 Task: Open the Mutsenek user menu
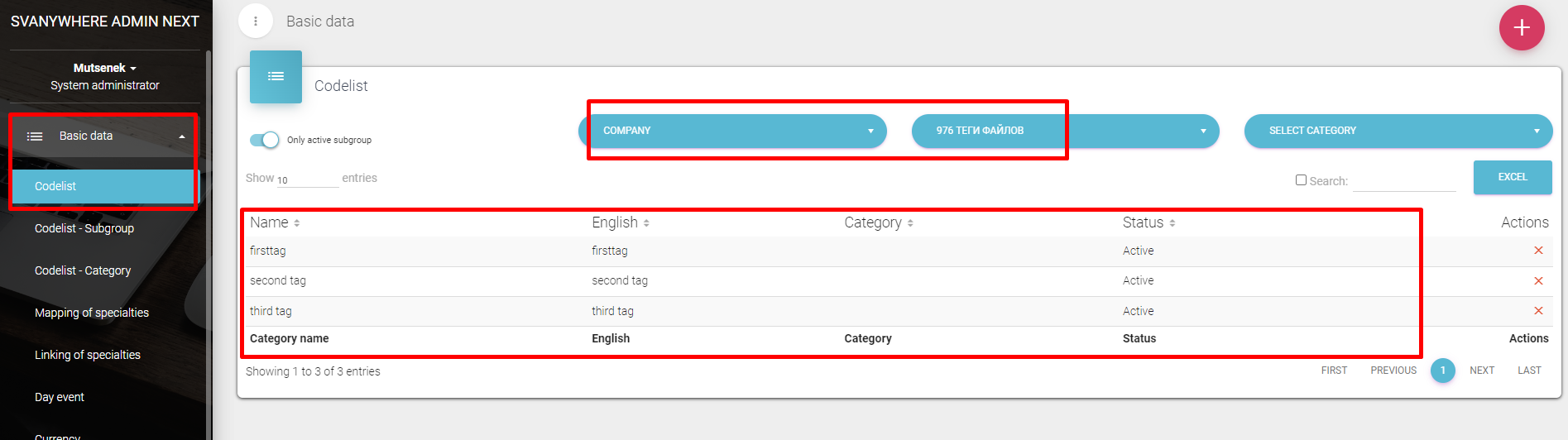104,68
